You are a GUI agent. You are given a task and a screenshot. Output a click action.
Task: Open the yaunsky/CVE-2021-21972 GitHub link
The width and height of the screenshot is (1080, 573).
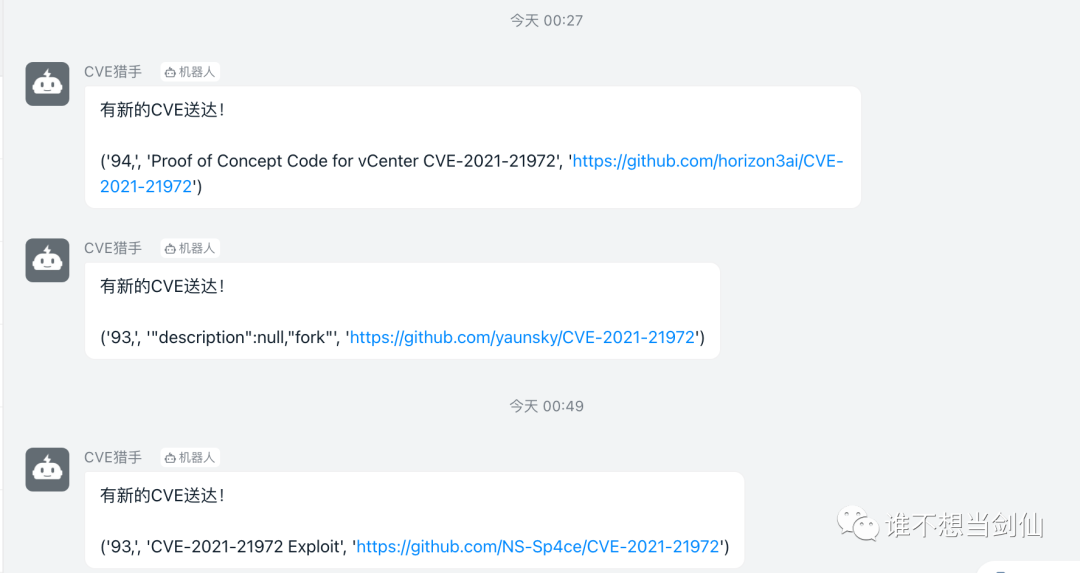point(522,338)
